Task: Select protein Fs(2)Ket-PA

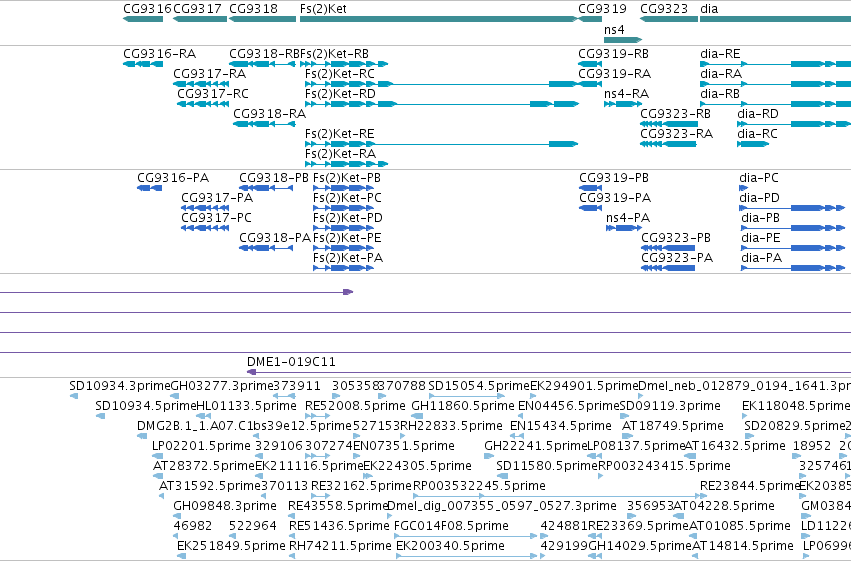Action: pos(344,269)
